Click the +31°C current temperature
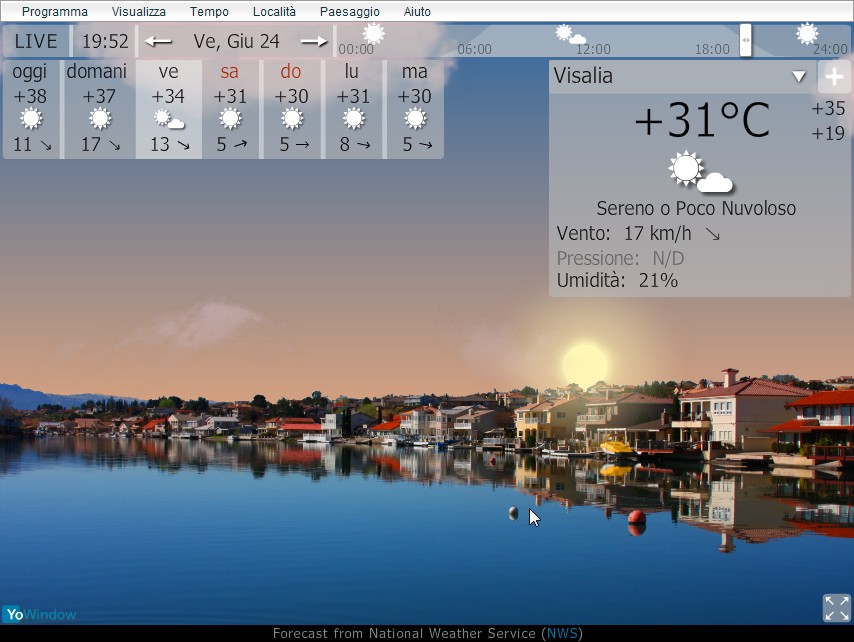The height and width of the screenshot is (642, 854). (x=702, y=120)
